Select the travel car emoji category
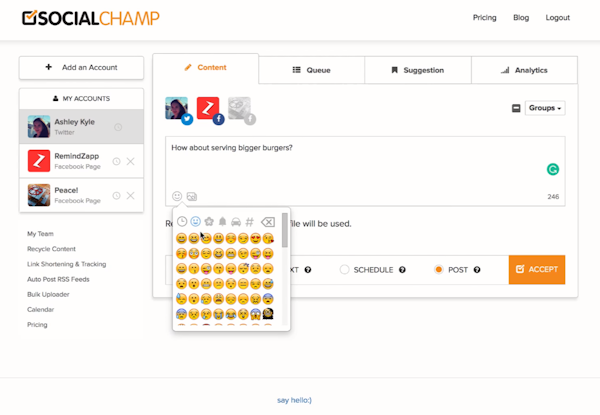The width and height of the screenshot is (600, 415). pos(235,221)
